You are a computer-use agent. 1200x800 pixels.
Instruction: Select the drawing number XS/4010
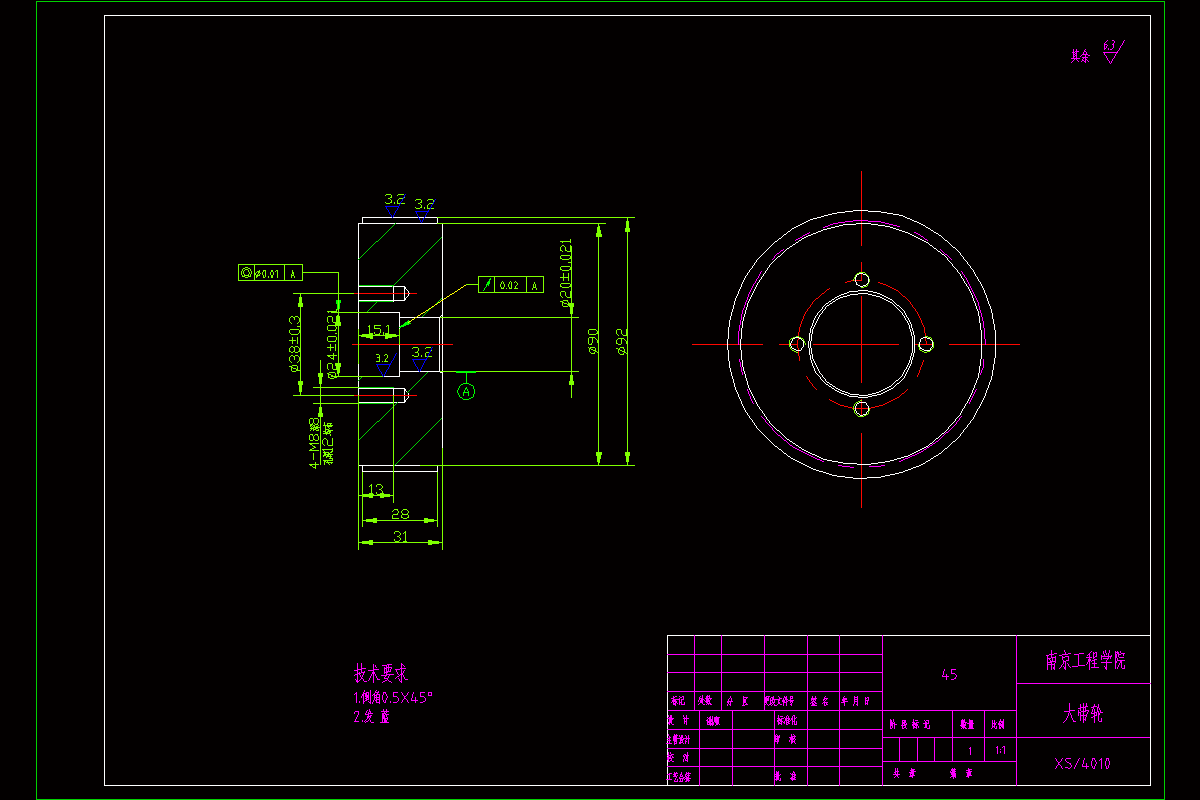[1082, 764]
